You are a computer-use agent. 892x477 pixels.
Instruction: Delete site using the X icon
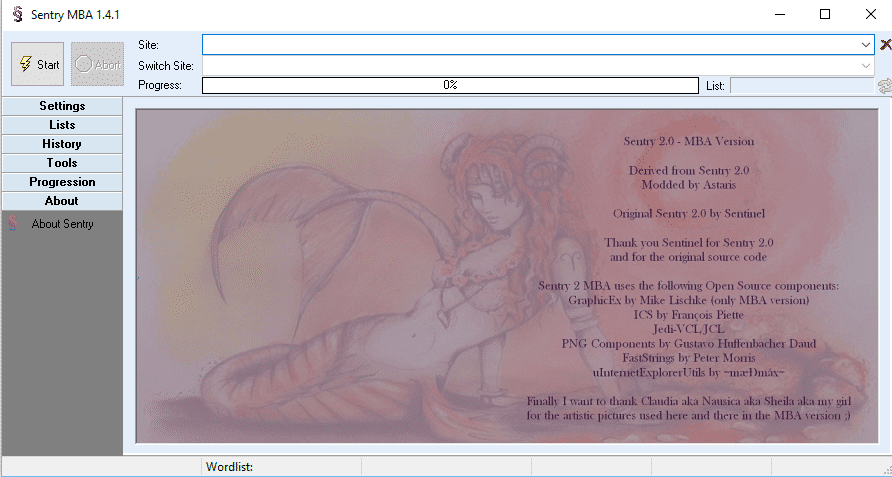(885, 44)
